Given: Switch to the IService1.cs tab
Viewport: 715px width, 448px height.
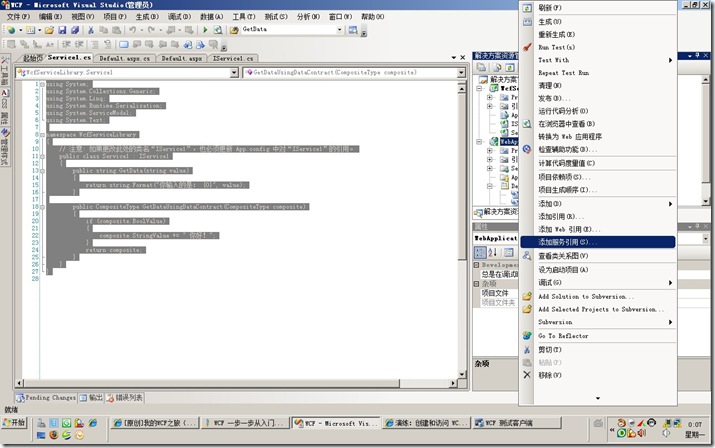Looking at the screenshot, I should pyautogui.click(x=233, y=58).
